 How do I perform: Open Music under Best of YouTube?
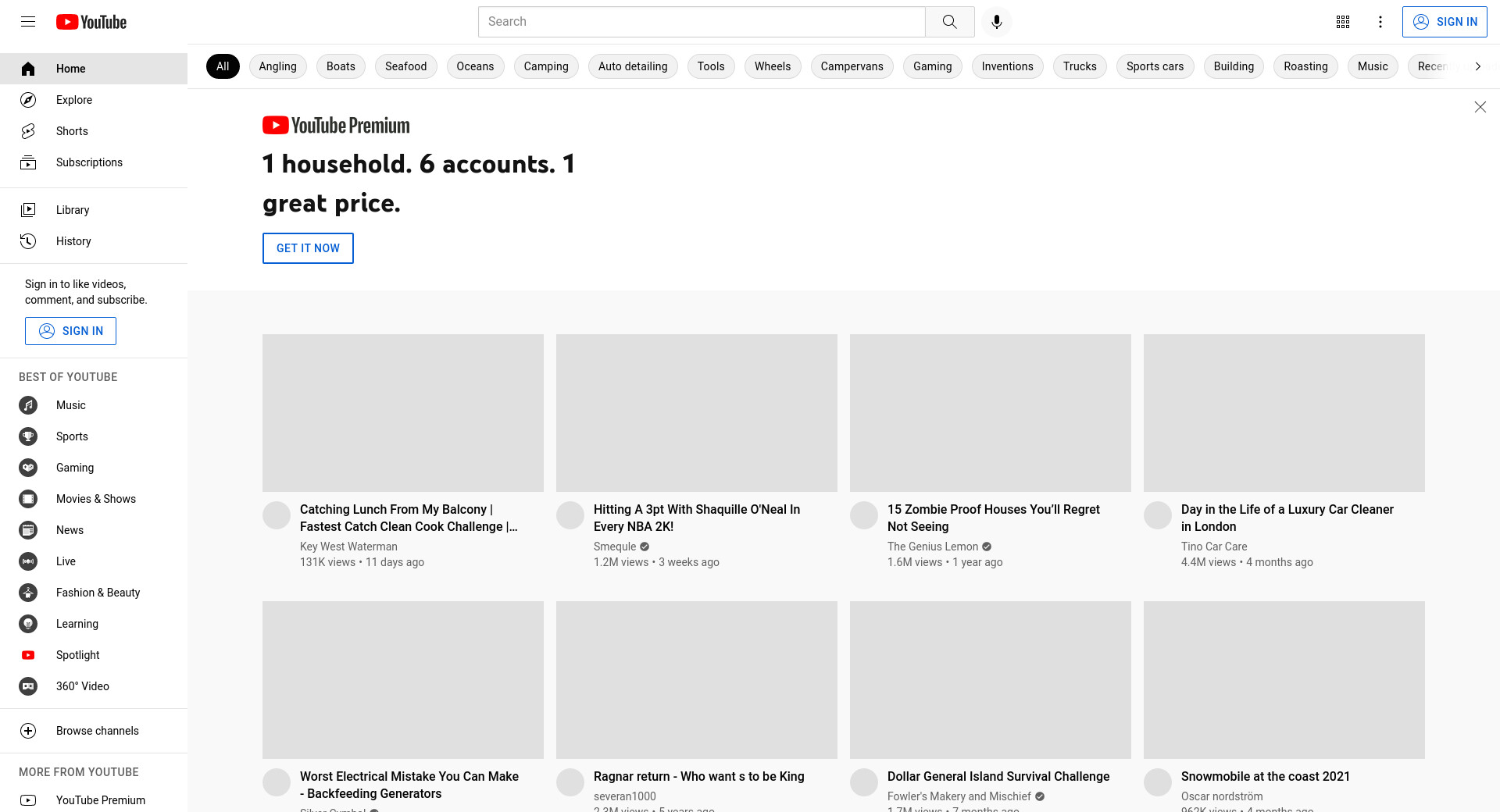94,405
